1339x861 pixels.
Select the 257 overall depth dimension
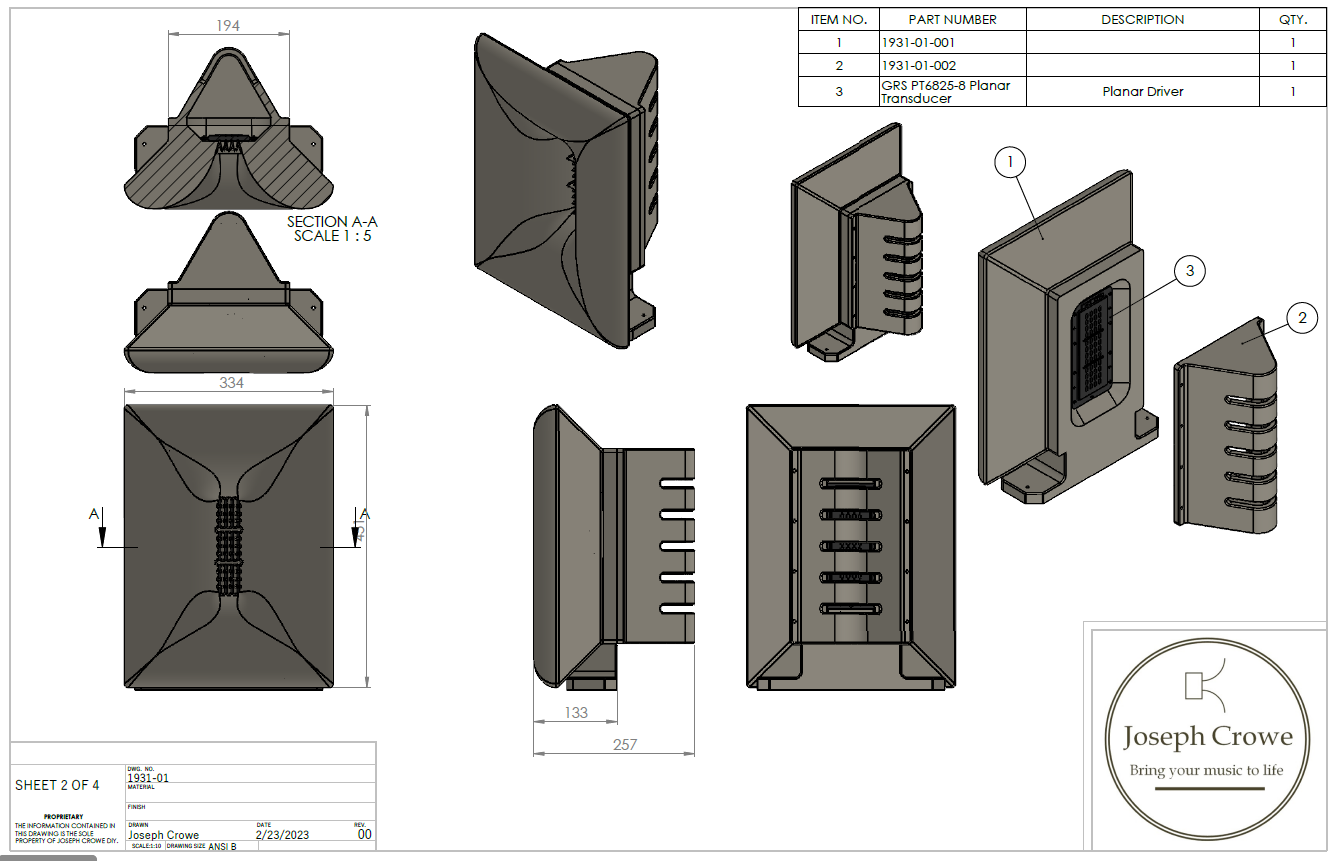pyautogui.click(x=623, y=744)
